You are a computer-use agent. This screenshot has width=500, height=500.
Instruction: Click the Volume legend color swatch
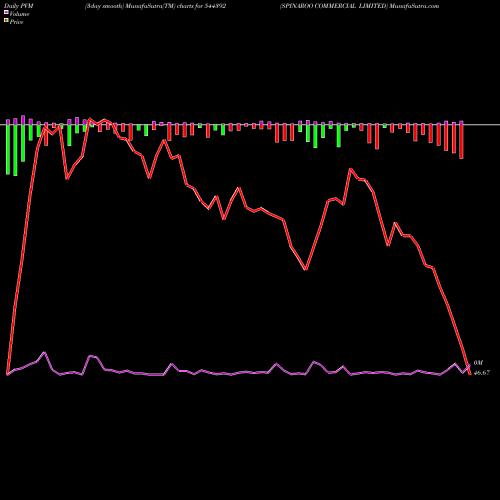click(6, 13)
